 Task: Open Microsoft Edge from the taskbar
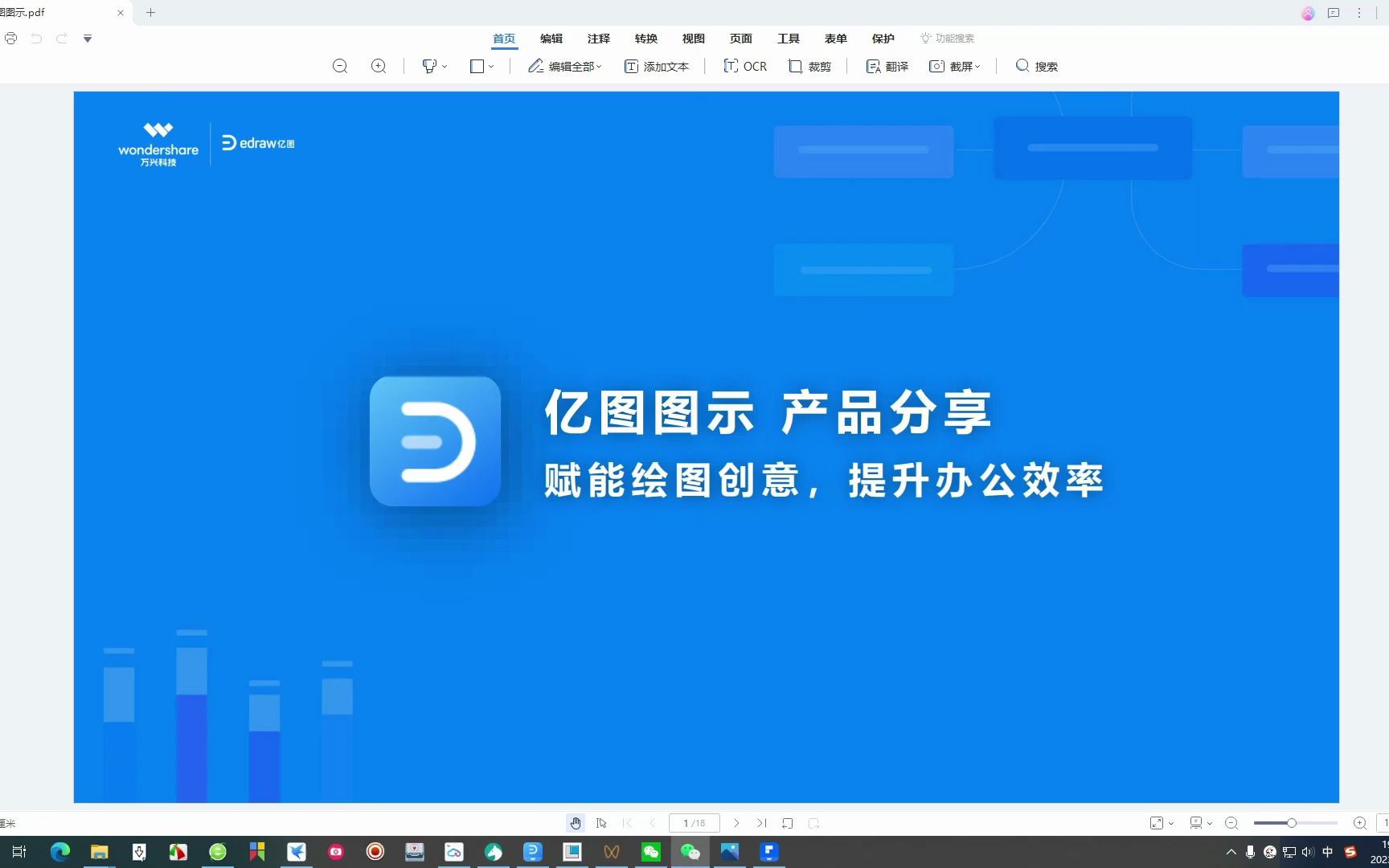[60, 852]
